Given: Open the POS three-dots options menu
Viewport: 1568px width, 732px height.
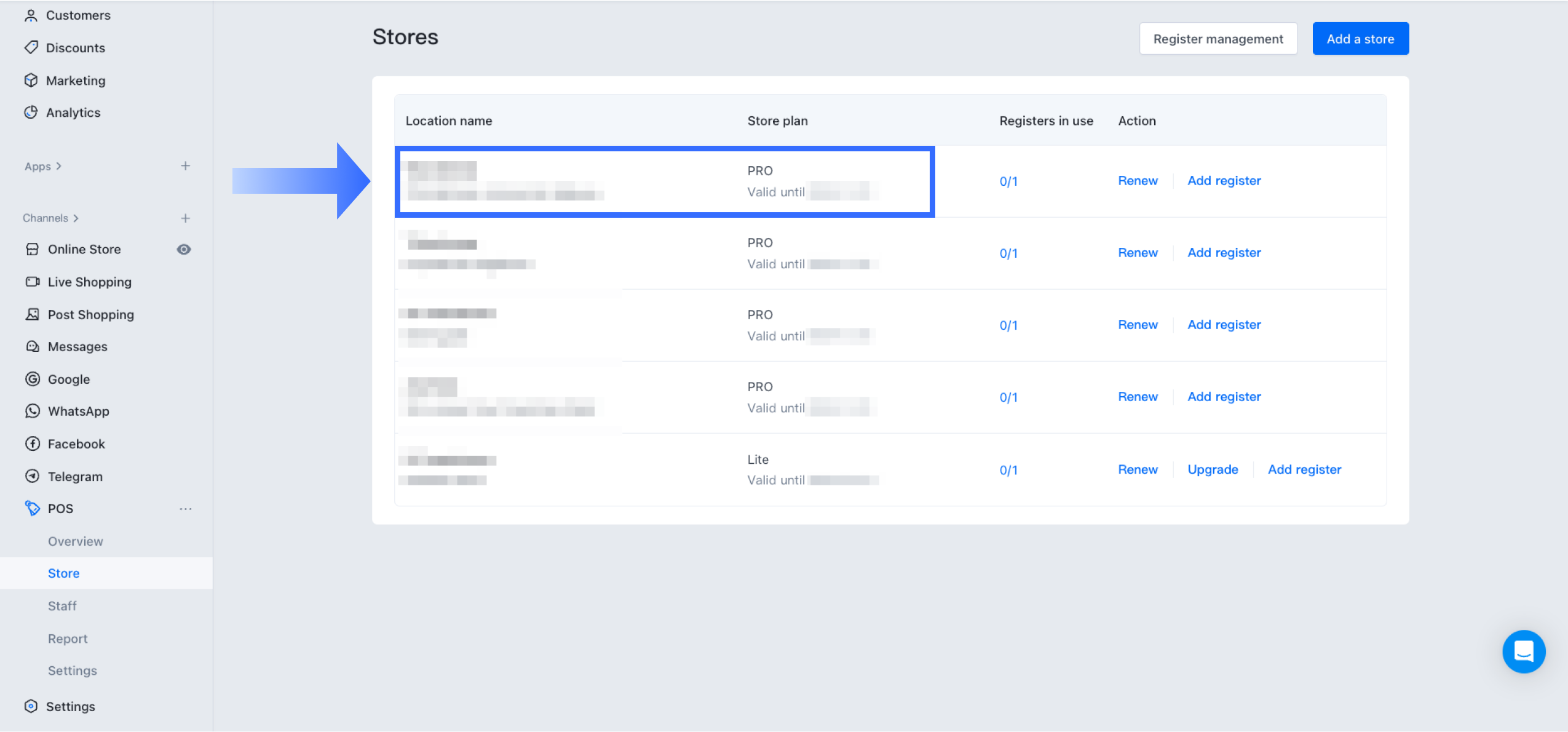Looking at the screenshot, I should click(x=185, y=509).
